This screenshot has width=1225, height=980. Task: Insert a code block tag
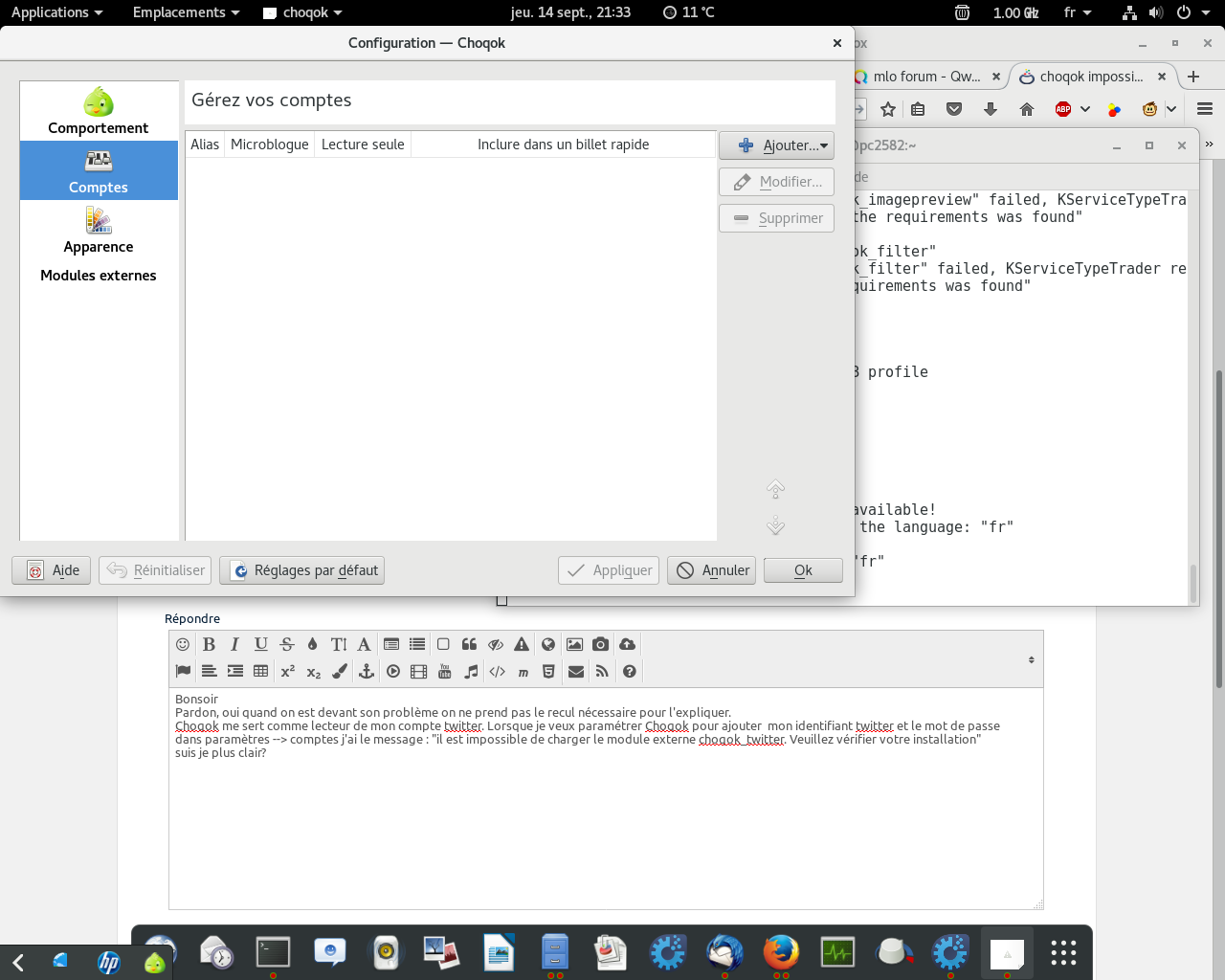[497, 671]
